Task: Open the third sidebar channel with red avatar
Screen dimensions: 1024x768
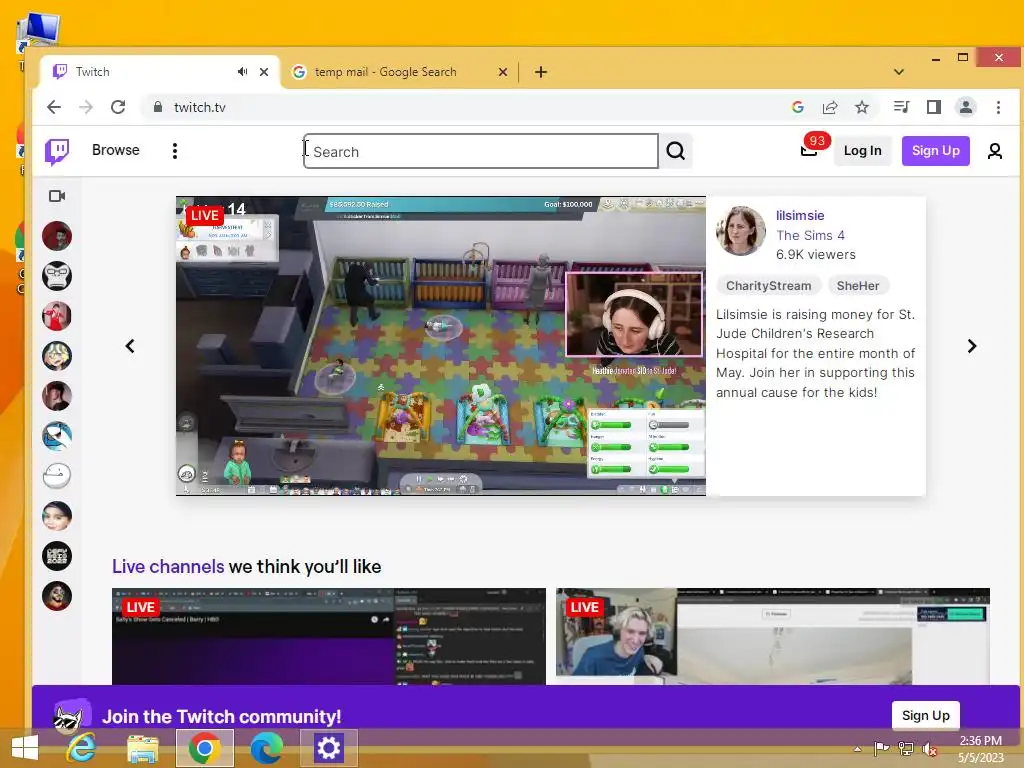Action: pyautogui.click(x=57, y=316)
